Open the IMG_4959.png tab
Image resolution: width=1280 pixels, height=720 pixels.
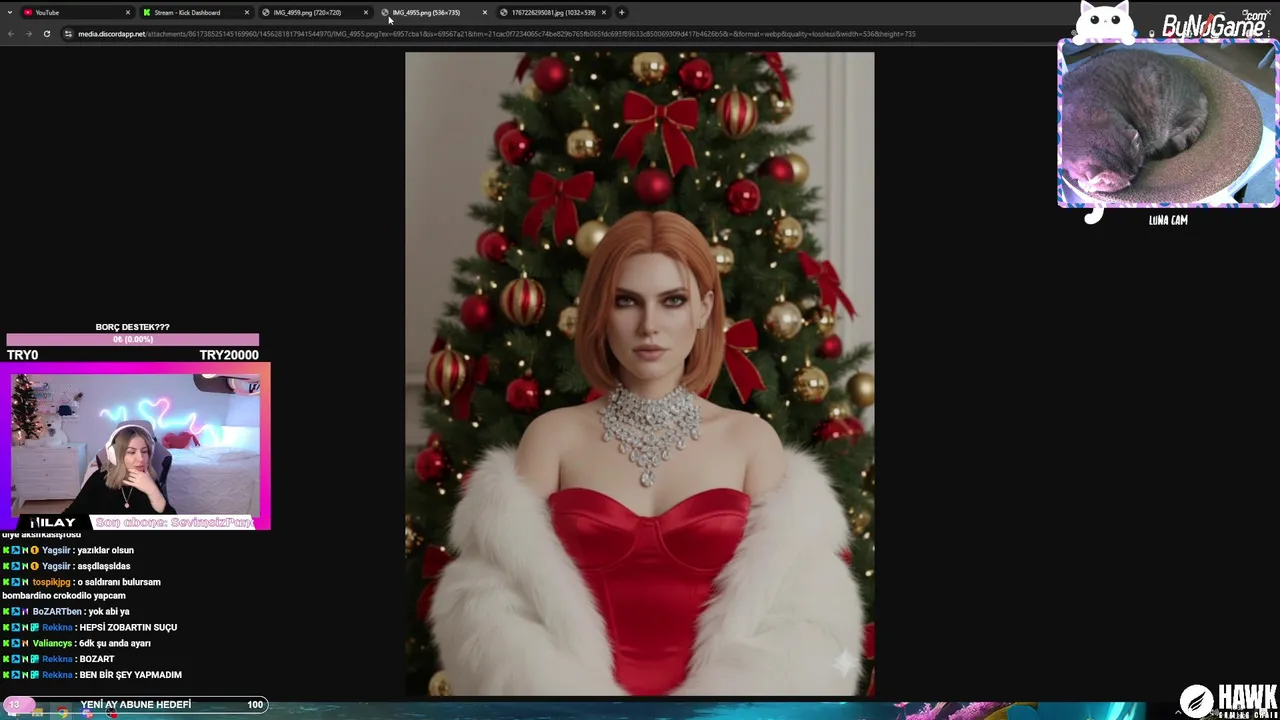[x=315, y=12]
